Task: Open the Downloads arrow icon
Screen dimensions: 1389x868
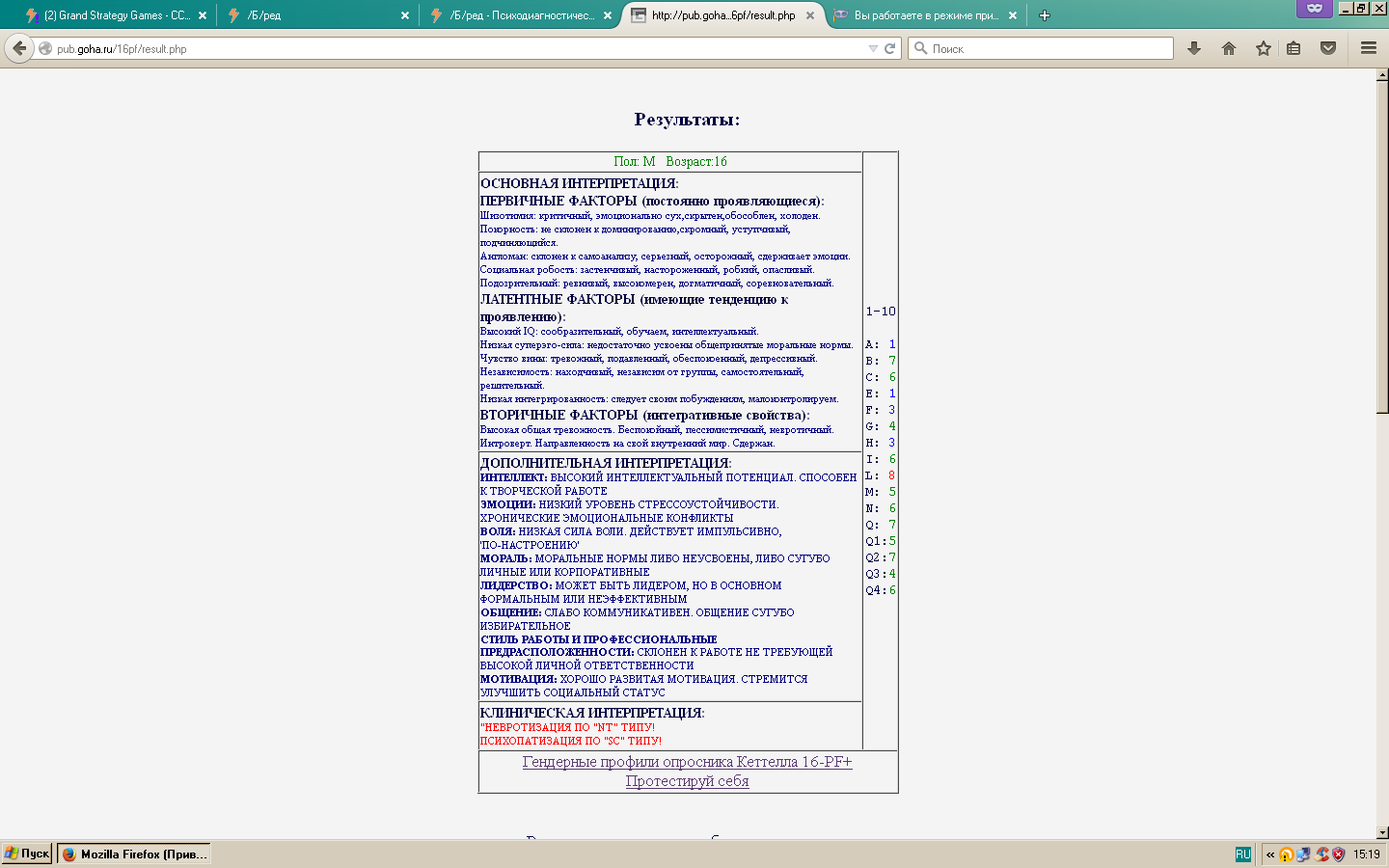Action: pos(1194,48)
